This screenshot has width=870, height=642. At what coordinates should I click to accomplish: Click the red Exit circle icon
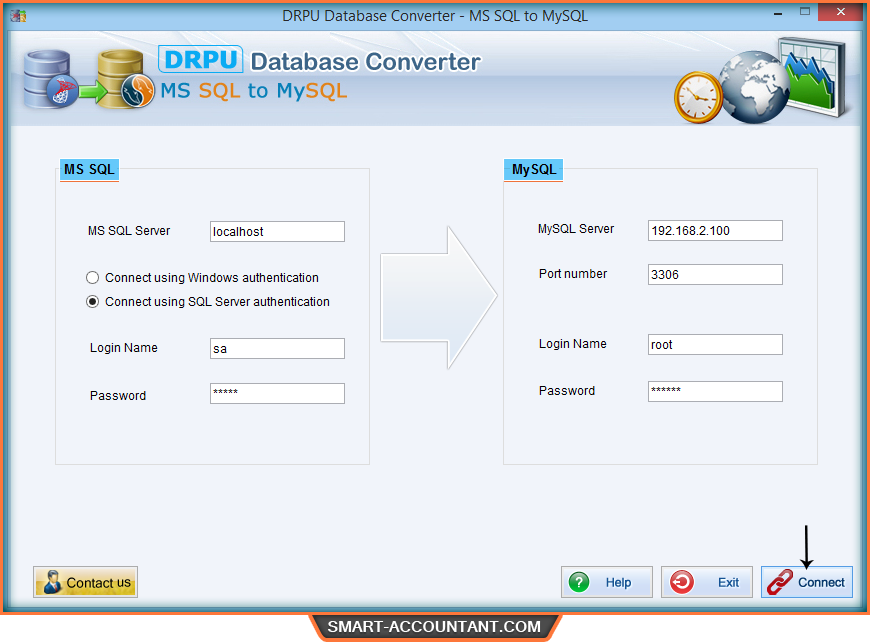click(681, 582)
